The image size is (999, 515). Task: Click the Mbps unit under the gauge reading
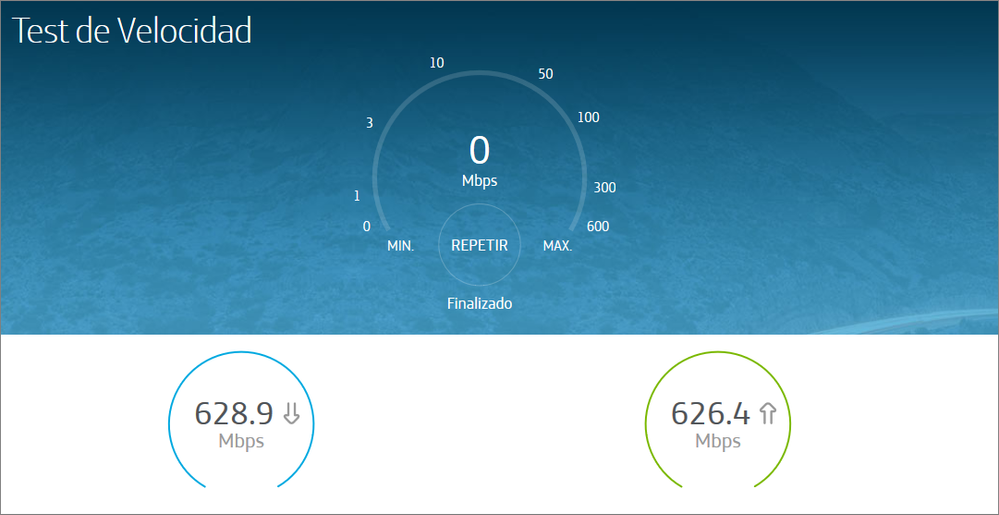(480, 181)
